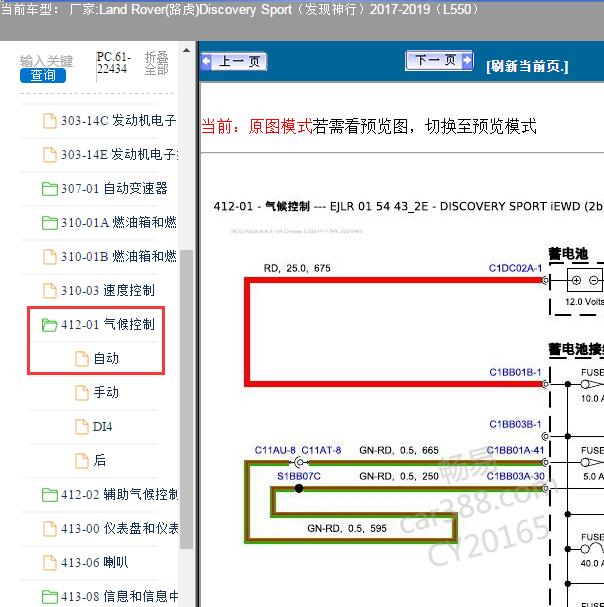Click wire label GN-RD, 0.5, 665
Viewport: 604px width, 607px height.
(x=399, y=450)
